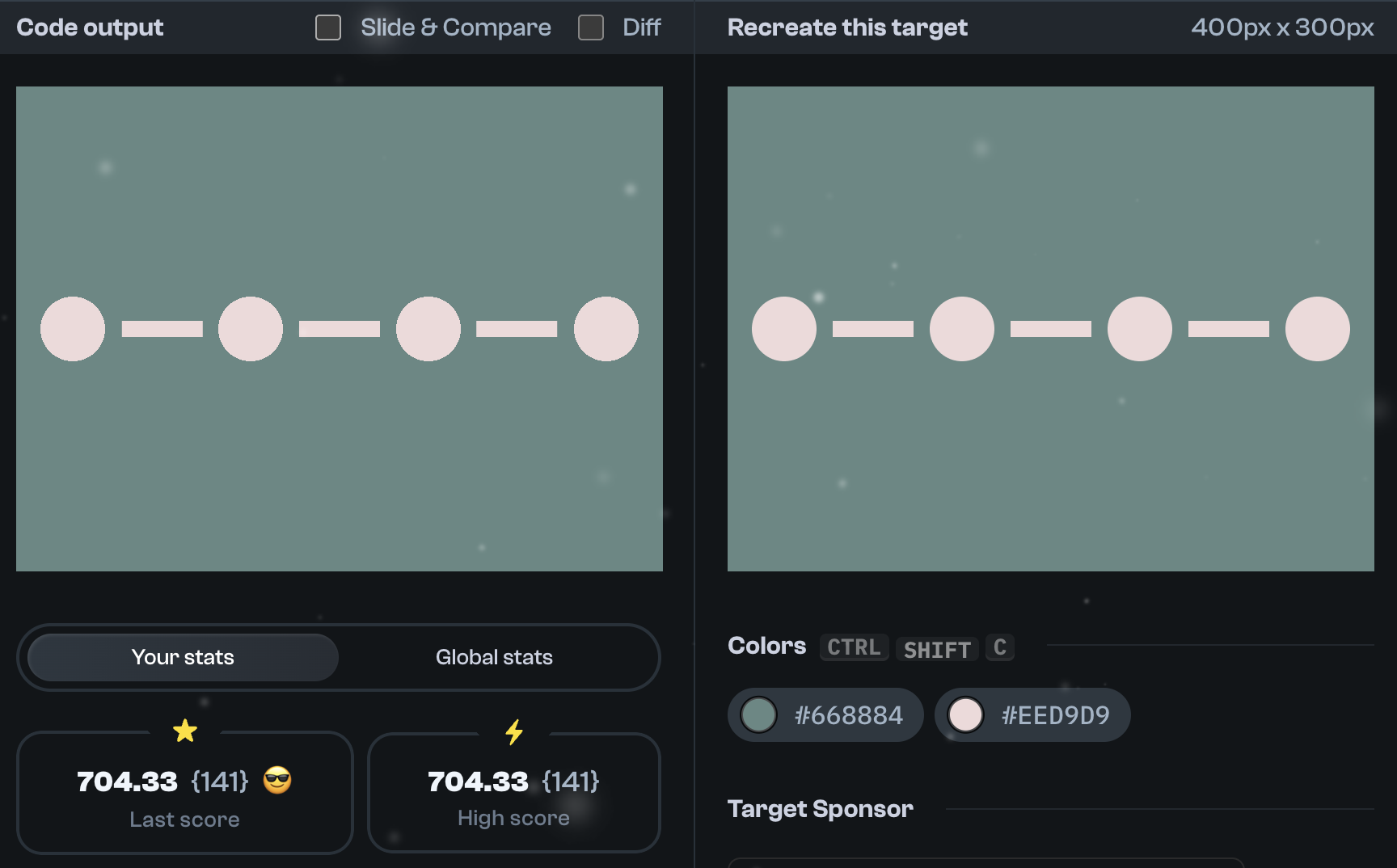Click the sunglasses emoji next to 704.33

278,781
